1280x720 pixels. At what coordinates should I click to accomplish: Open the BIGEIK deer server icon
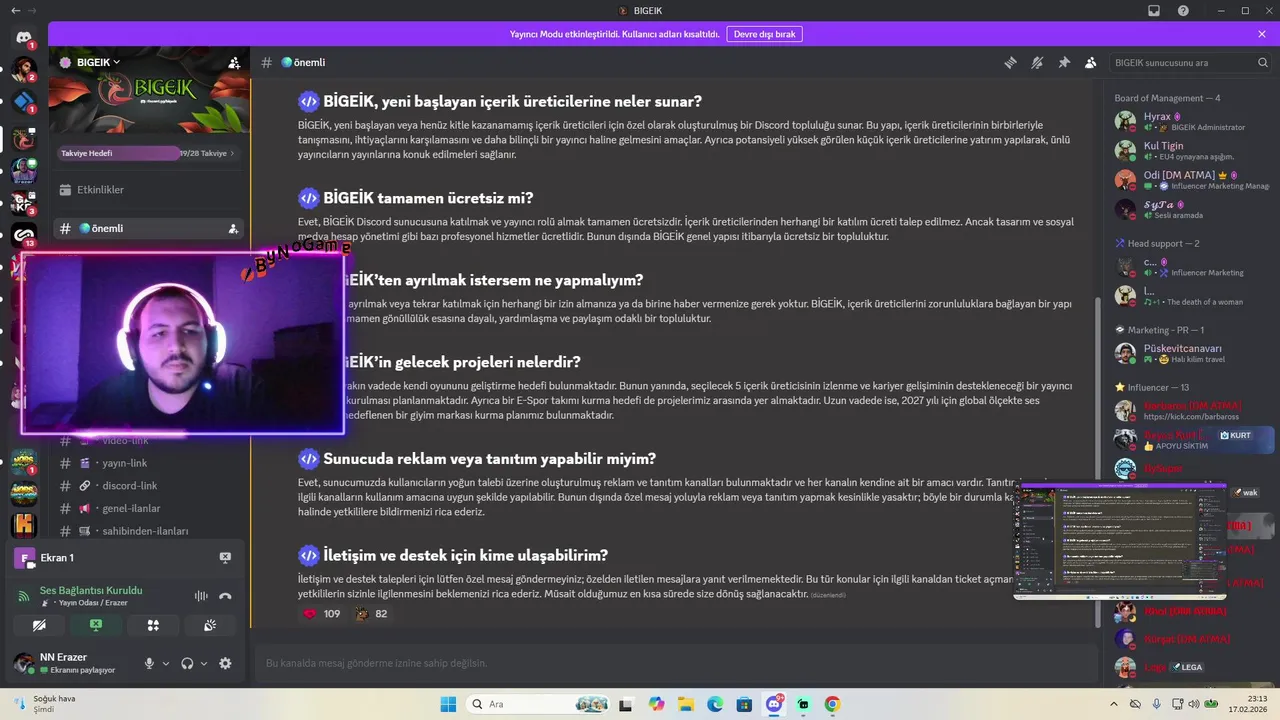tap(24, 138)
